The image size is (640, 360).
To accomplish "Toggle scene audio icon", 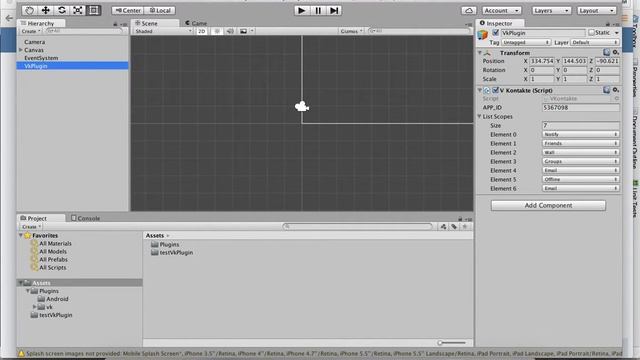I will click(x=230, y=31).
